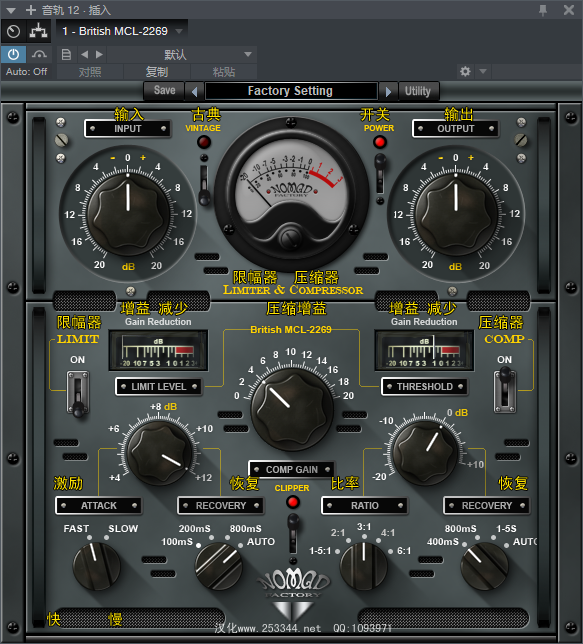Click the INPUT gain knob
Image resolution: width=583 pixels, height=644 pixels.
(128, 214)
